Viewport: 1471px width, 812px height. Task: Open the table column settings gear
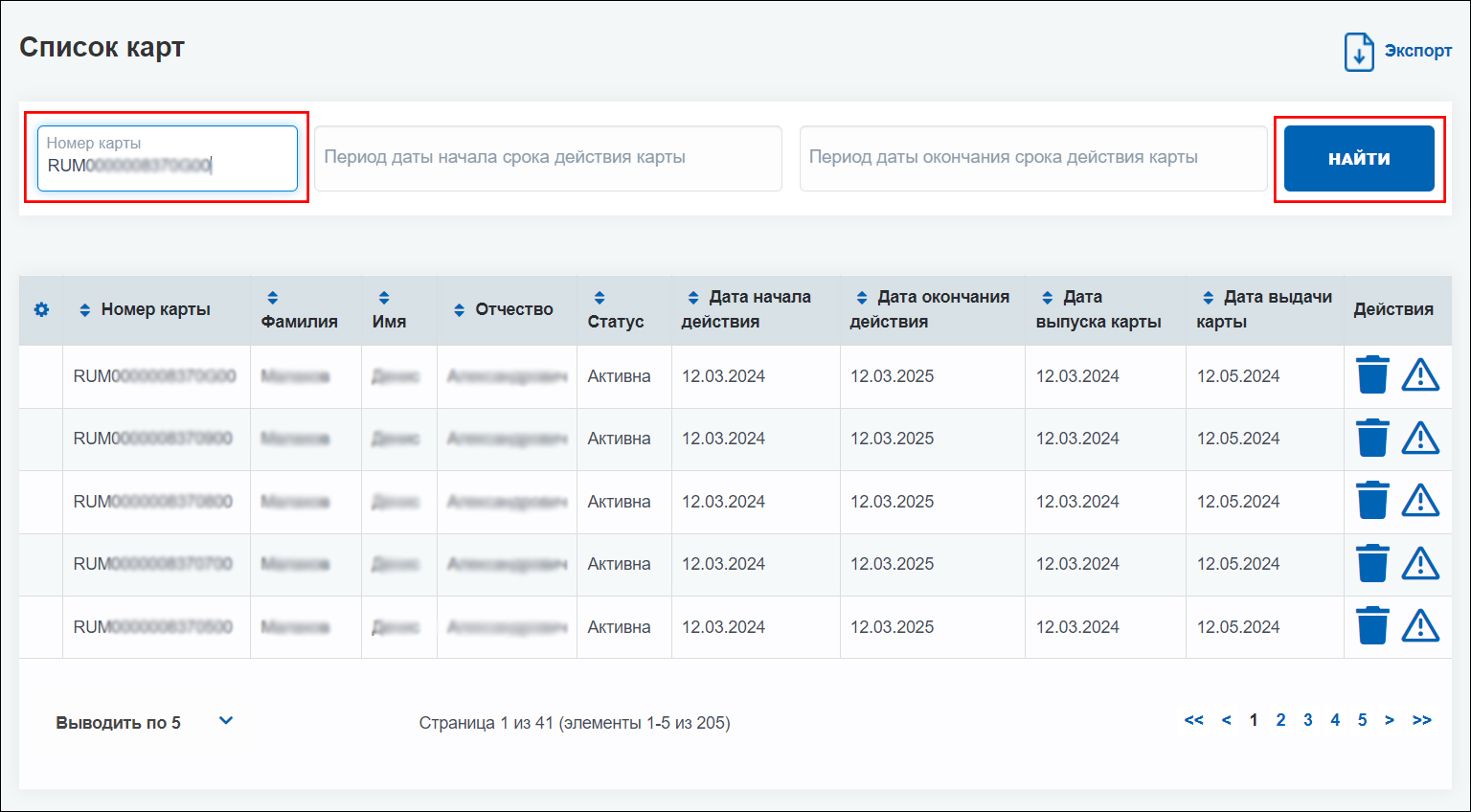[x=41, y=310]
